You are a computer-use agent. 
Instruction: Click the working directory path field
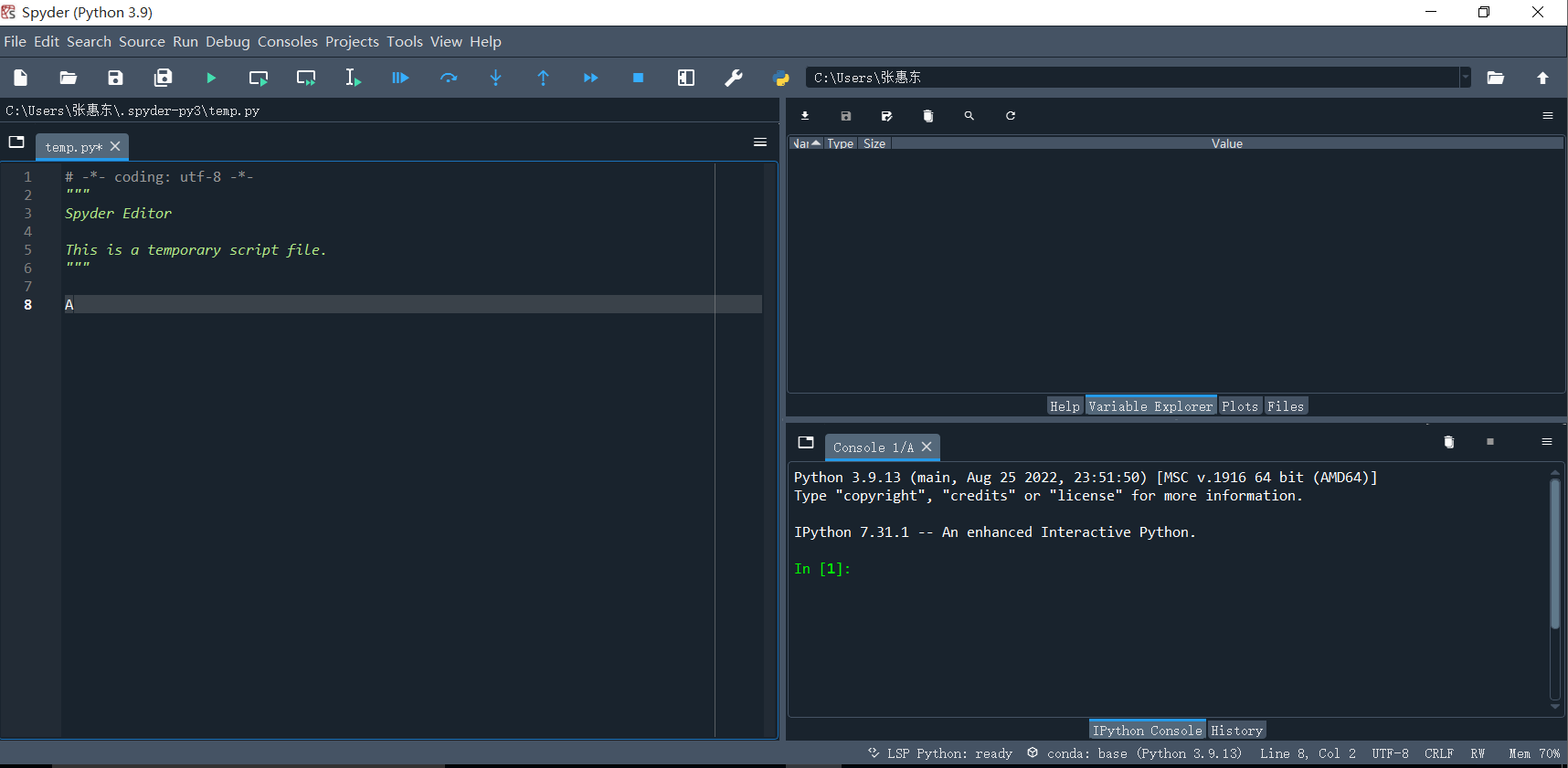coord(1132,78)
